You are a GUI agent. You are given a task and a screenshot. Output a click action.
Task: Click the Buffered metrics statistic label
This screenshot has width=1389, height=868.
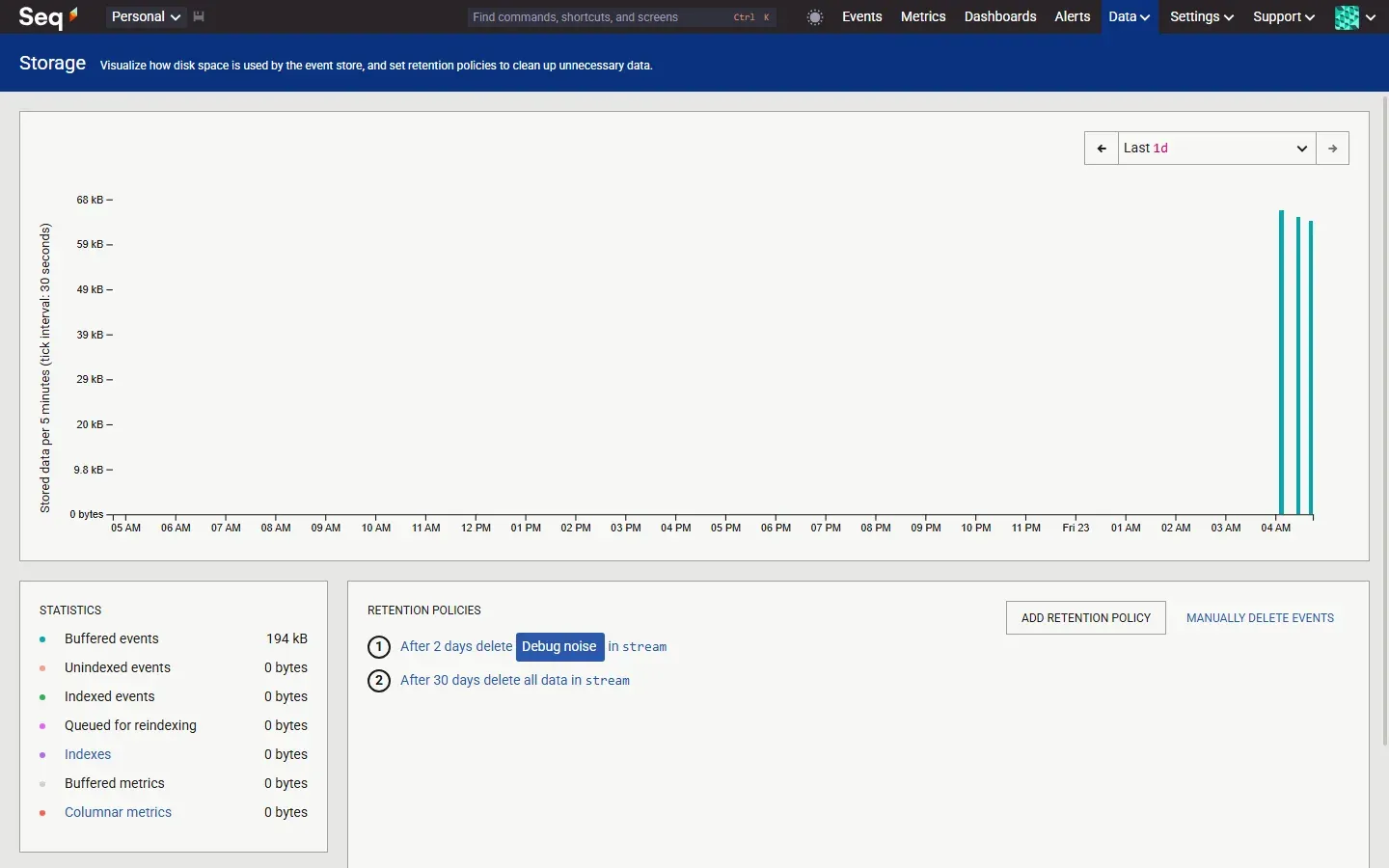(x=115, y=784)
